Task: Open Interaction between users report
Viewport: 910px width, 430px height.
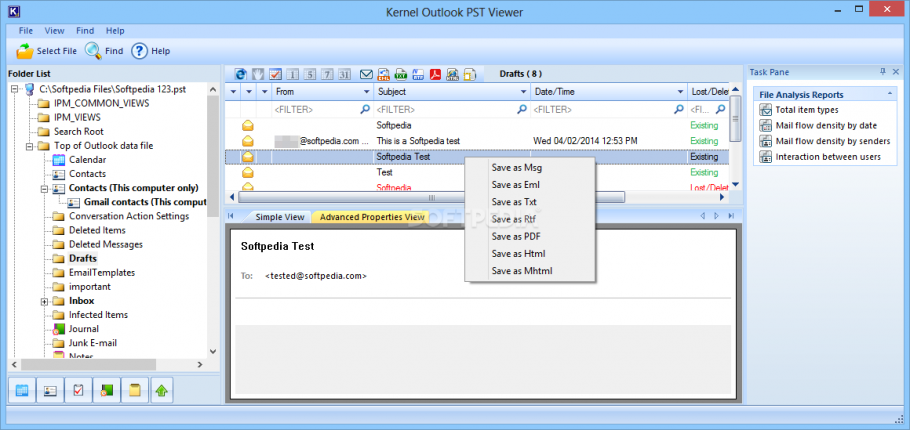Action: tap(828, 157)
